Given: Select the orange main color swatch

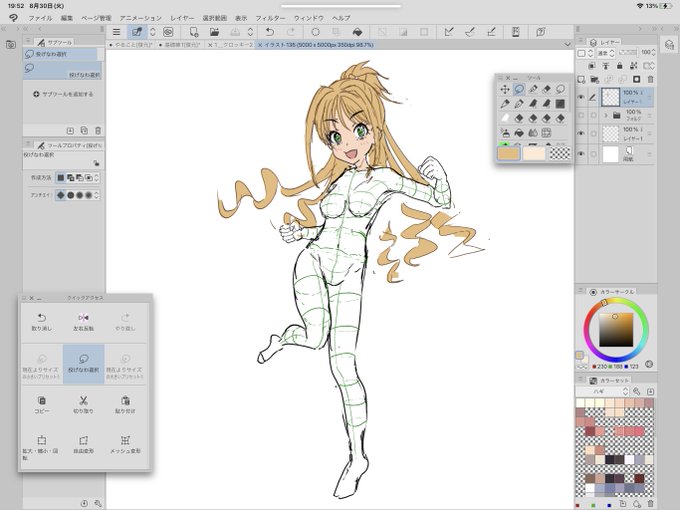Looking at the screenshot, I should tap(508, 154).
